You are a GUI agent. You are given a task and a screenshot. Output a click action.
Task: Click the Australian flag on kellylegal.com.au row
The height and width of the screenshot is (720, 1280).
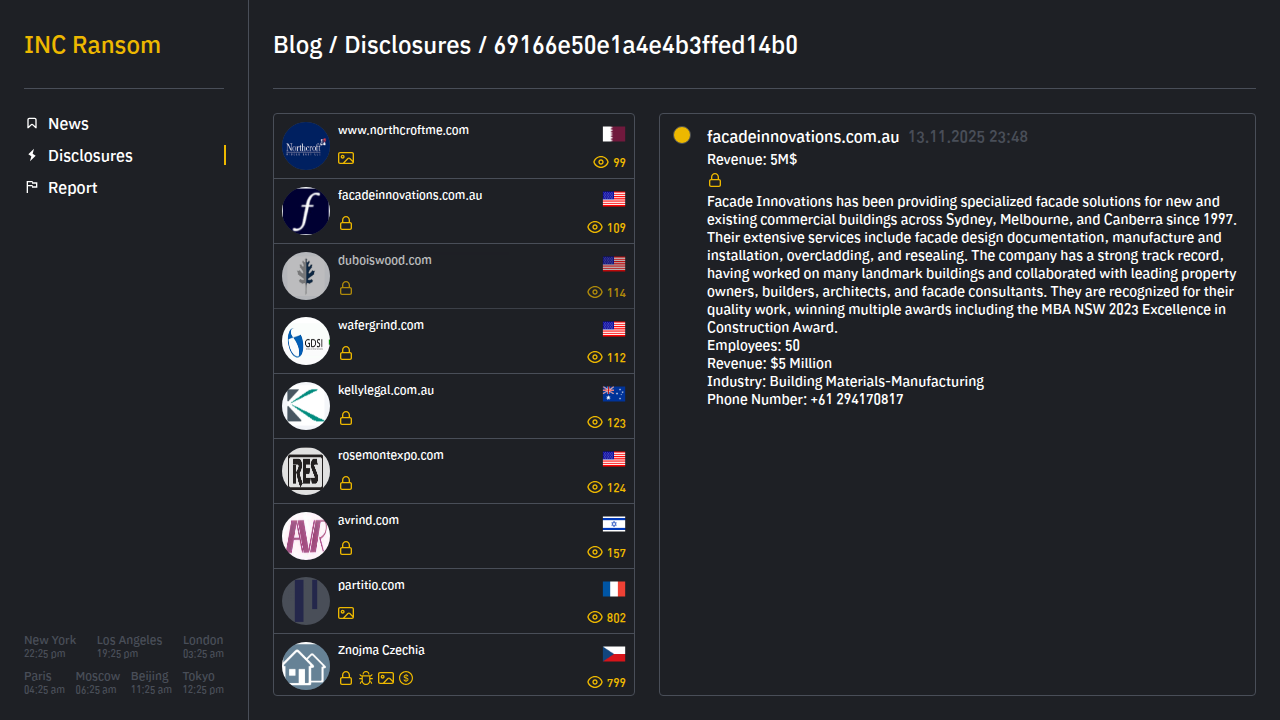coord(614,393)
